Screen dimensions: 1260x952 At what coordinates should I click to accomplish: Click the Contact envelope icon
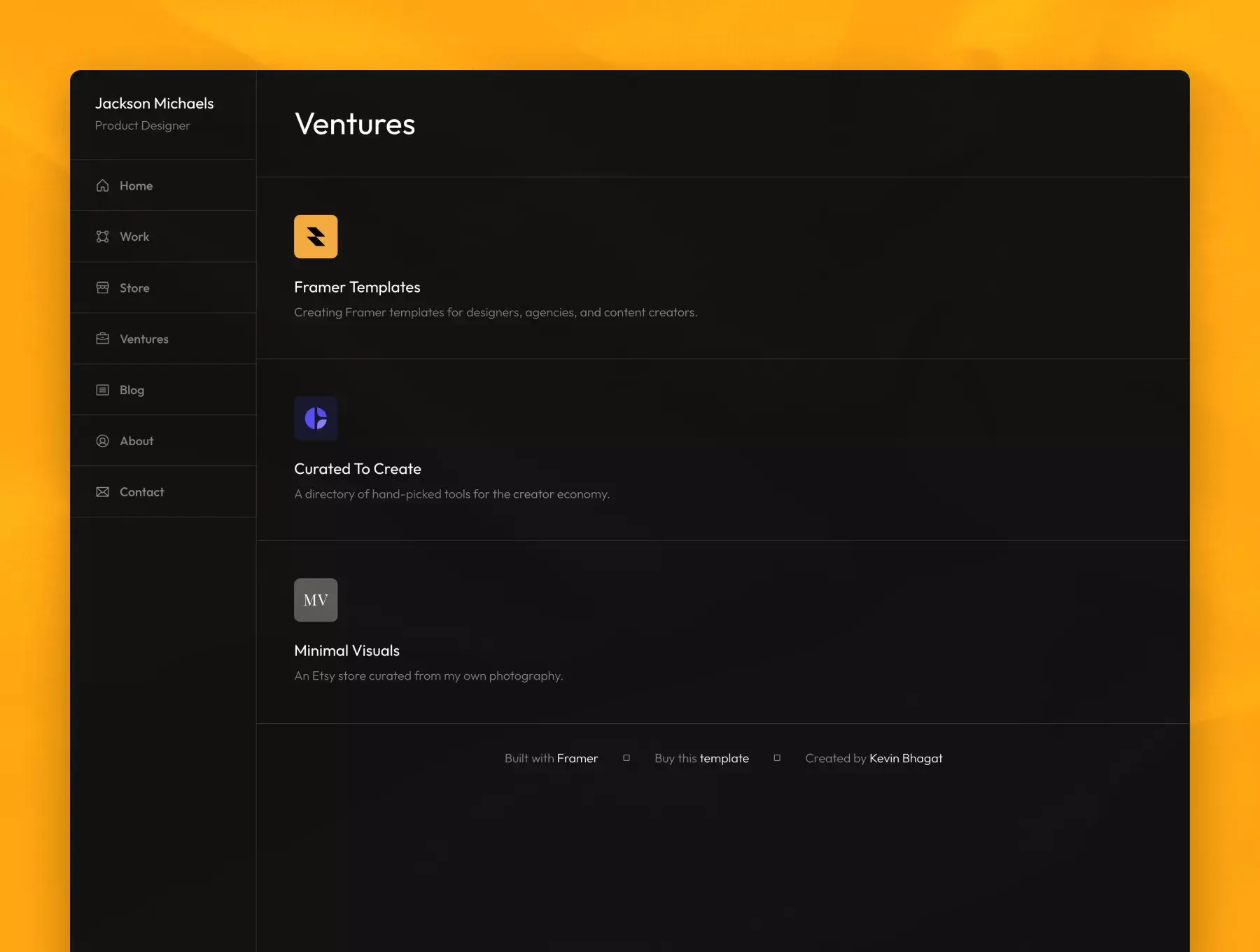coord(102,492)
